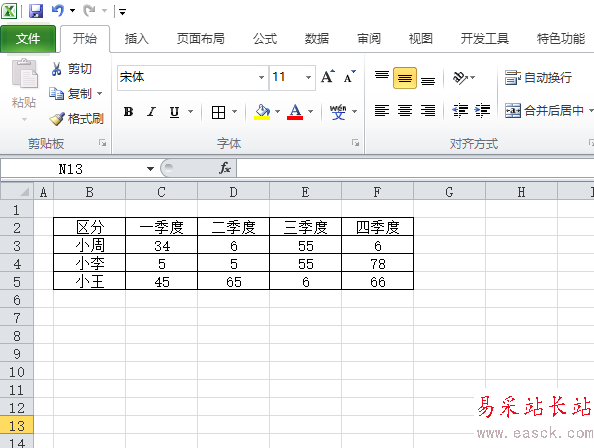Click the Format Painter brush
This screenshot has height=448, width=594.
click(77, 119)
